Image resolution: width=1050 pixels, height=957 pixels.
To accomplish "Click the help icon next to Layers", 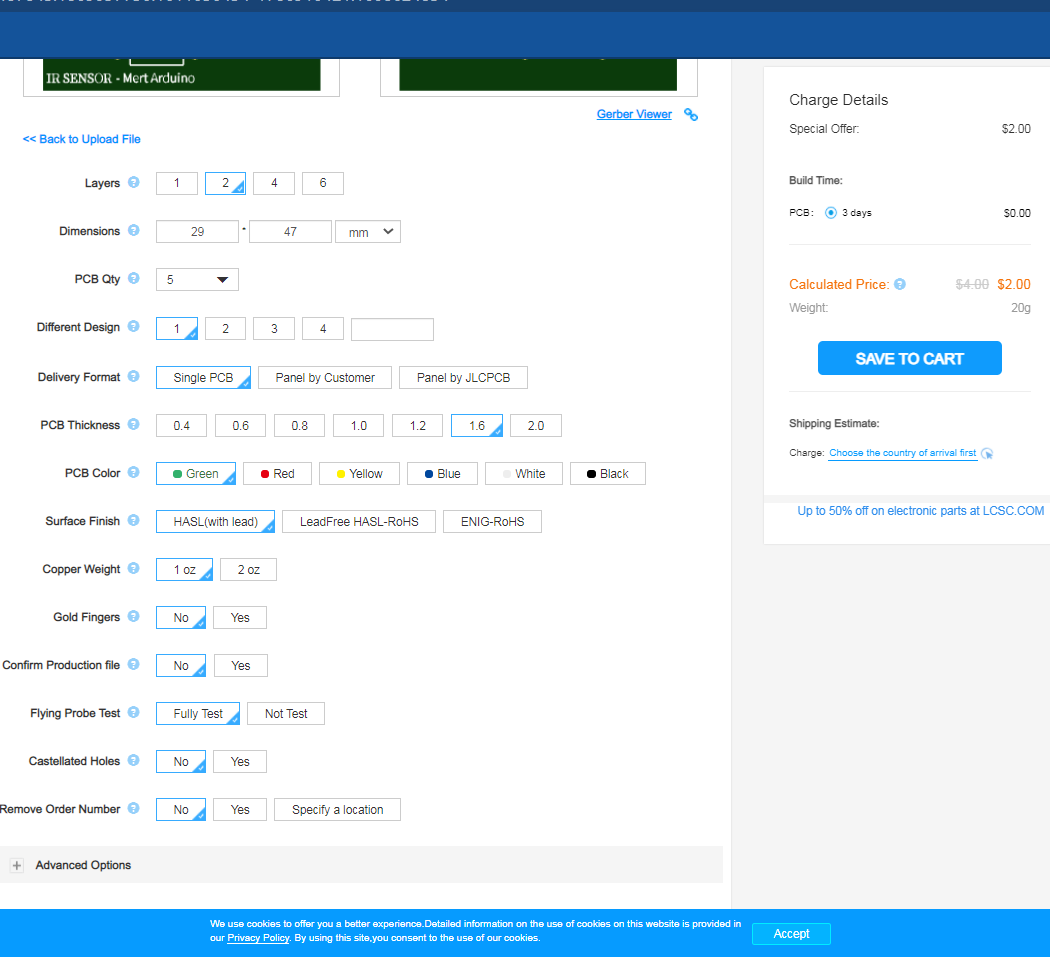I will click(134, 183).
